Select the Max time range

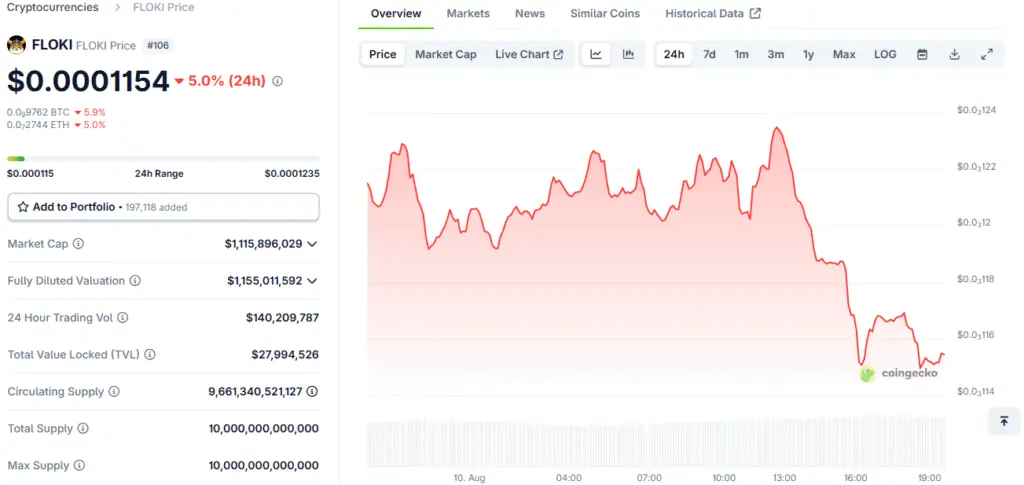pyautogui.click(x=844, y=54)
